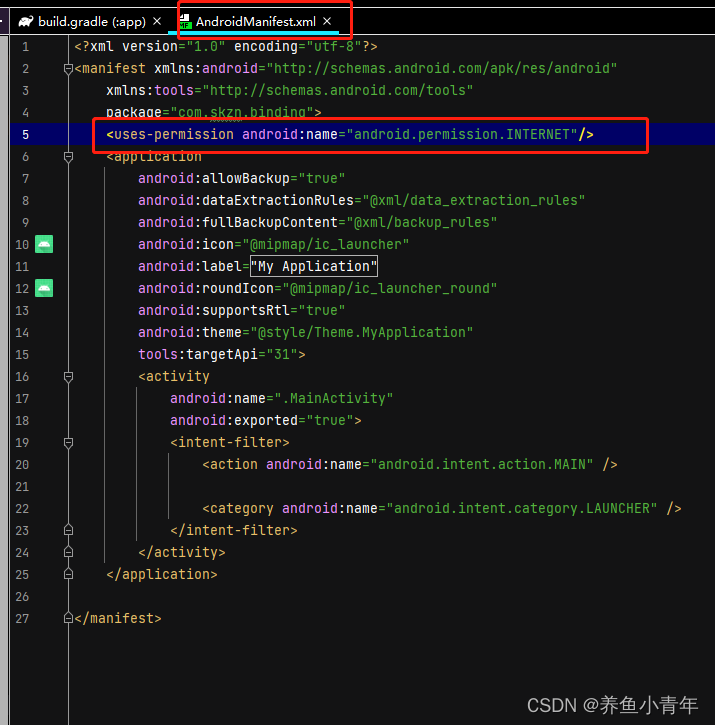Click line number 11 in the gutter

[22, 267]
